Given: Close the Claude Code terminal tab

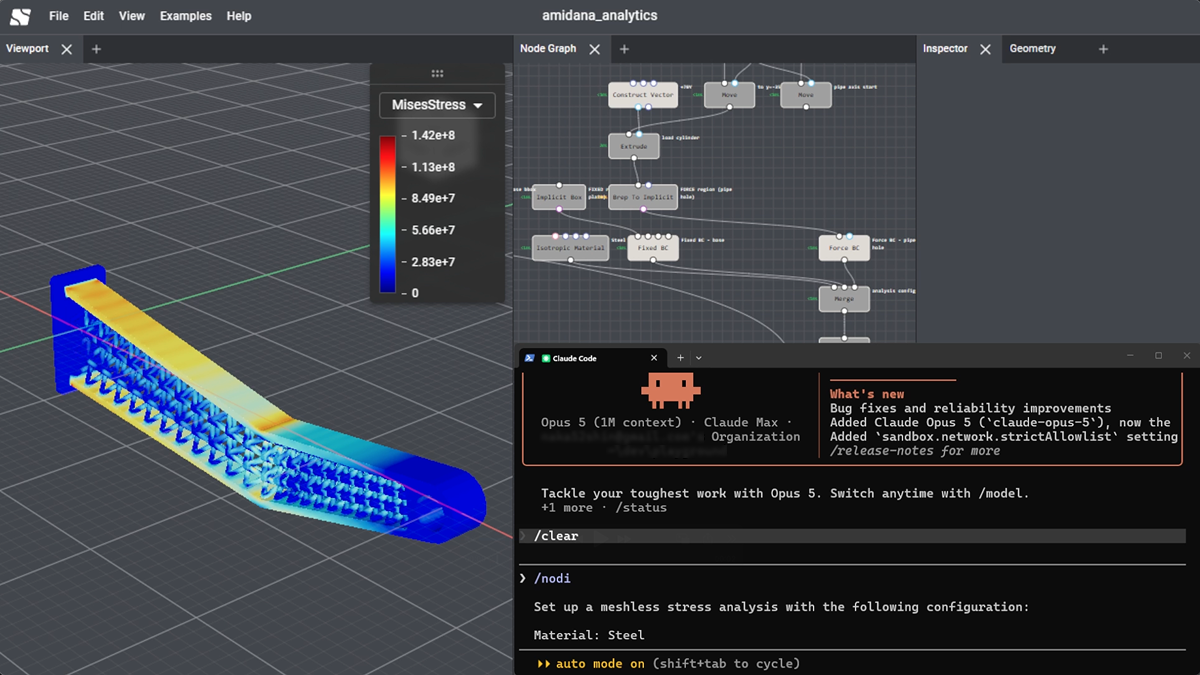Looking at the screenshot, I should pyautogui.click(x=654, y=358).
